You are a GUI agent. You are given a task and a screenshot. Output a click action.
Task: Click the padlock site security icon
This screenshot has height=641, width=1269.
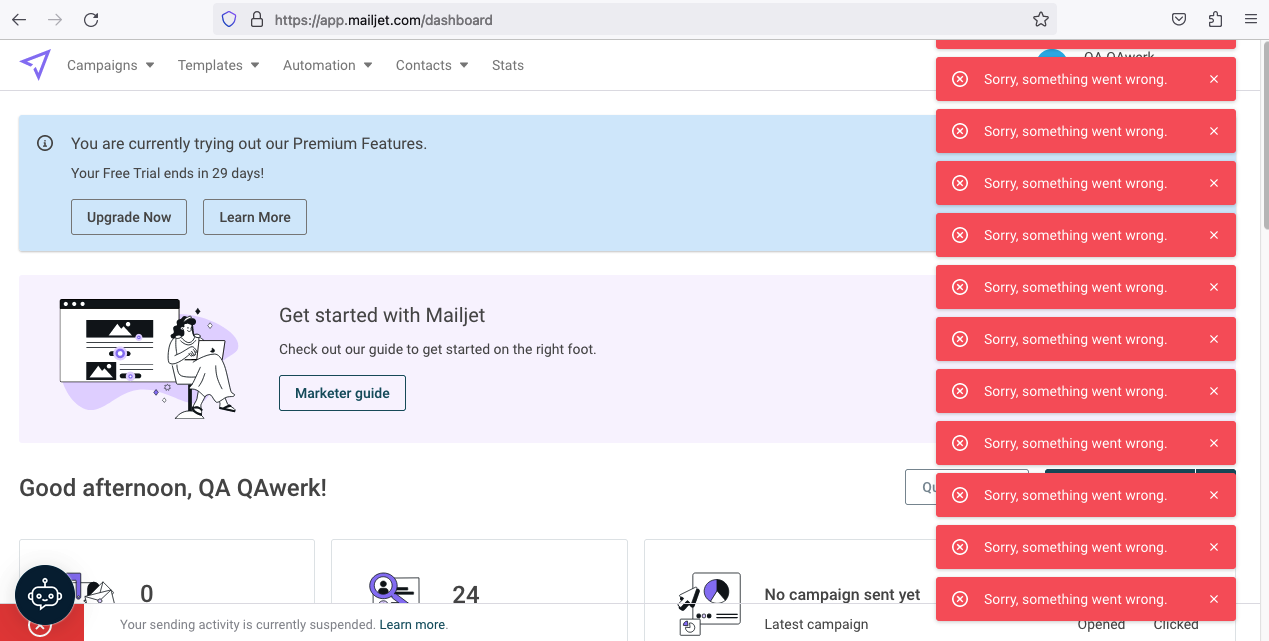pos(256,19)
